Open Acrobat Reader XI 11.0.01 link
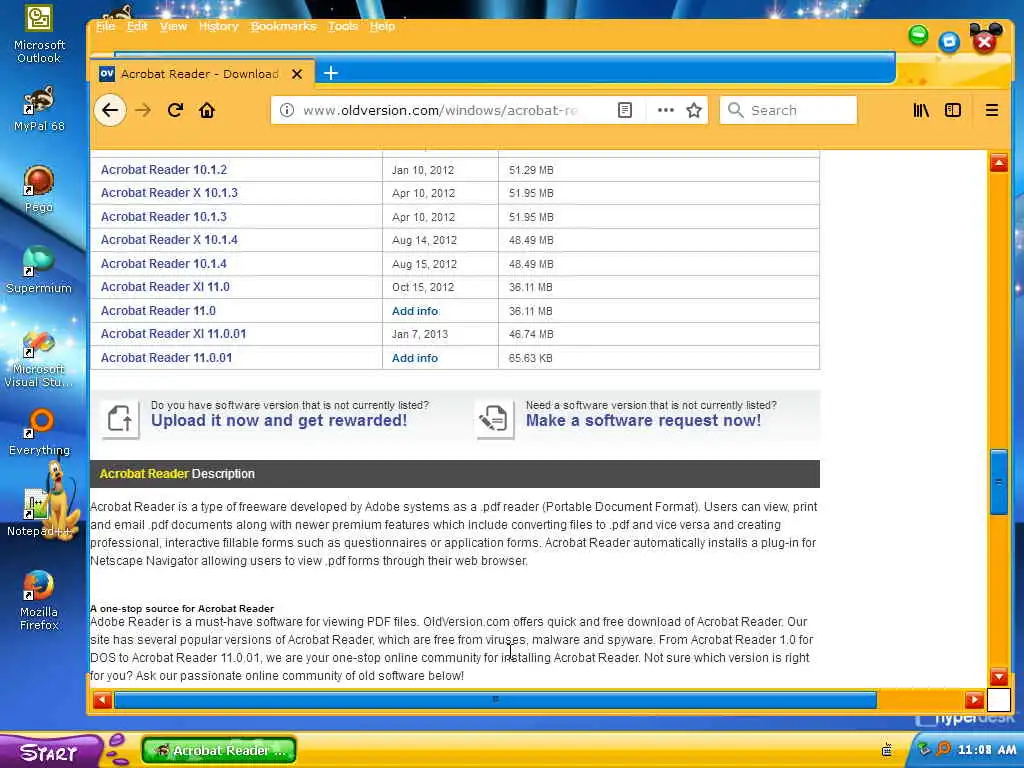1024x768 pixels. 174,334
